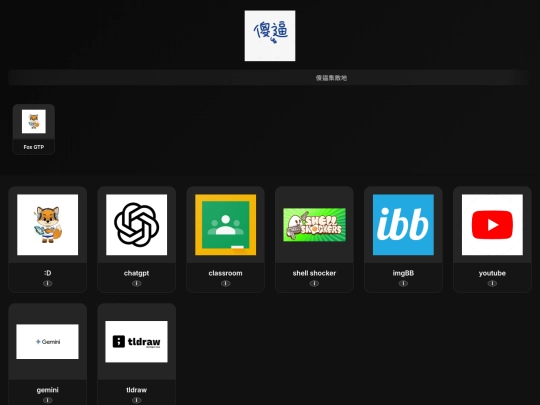Open the YouTube play logo
Viewport: 540px width, 405px height.
[492, 225]
